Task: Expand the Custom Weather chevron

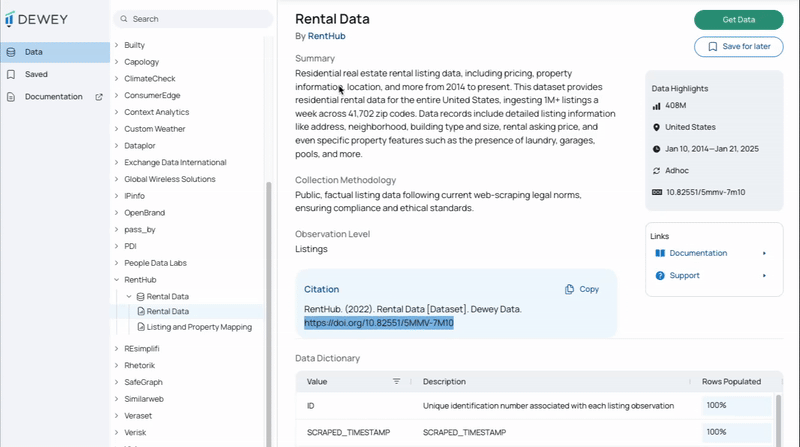Action: click(116, 129)
